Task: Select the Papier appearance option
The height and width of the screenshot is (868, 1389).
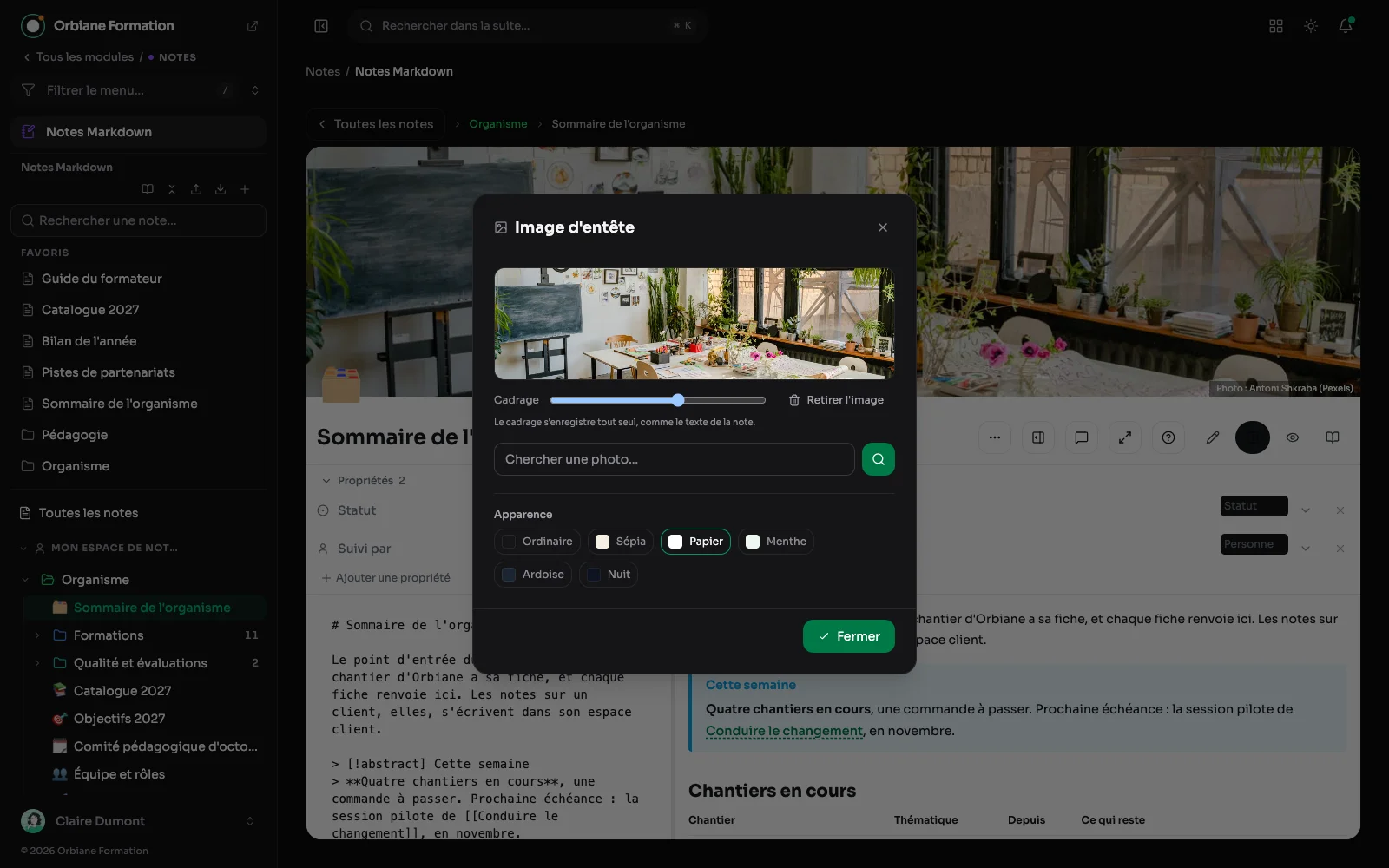Action: coord(695,542)
